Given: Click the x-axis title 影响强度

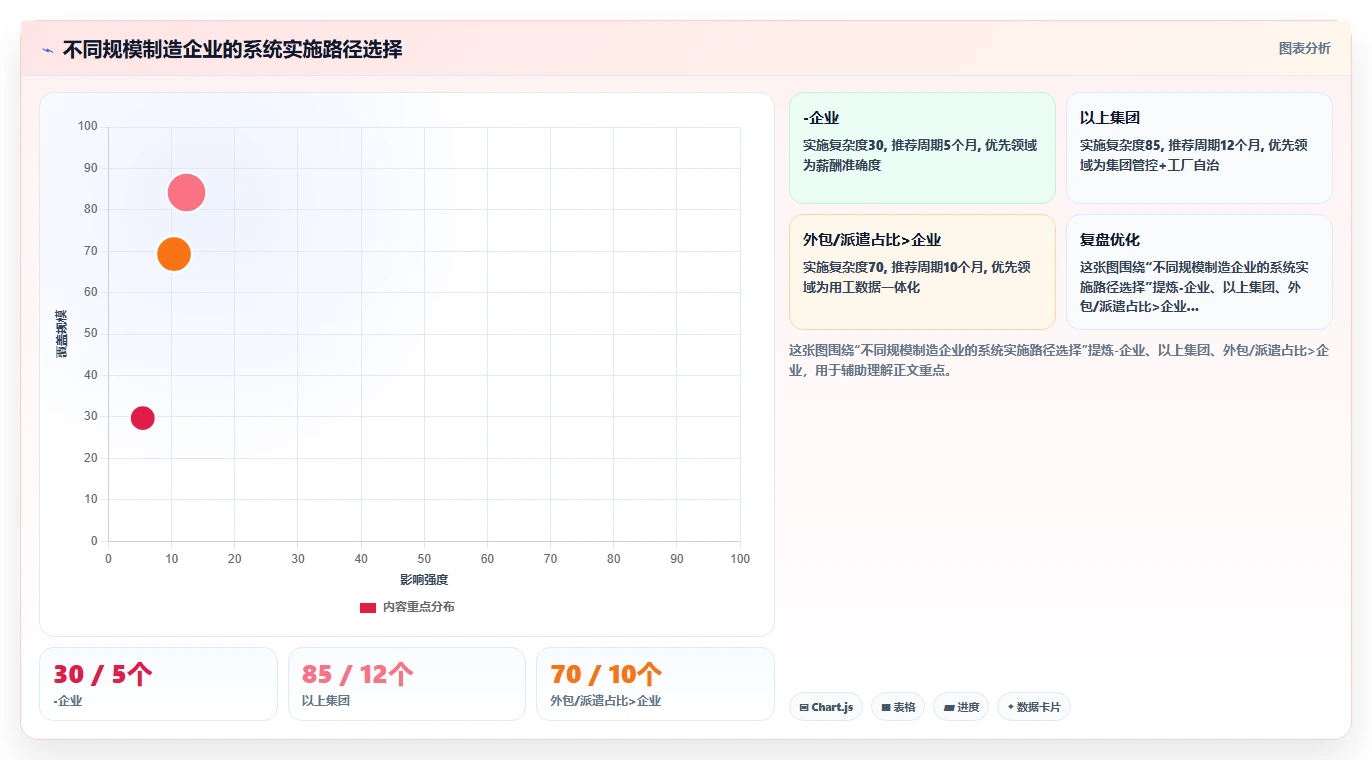Looking at the screenshot, I should click(x=424, y=580).
